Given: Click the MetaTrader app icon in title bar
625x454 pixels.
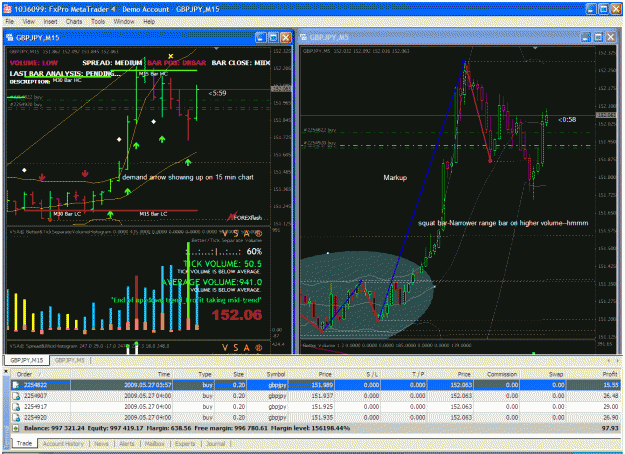Looking at the screenshot, I should click(x=7, y=8).
